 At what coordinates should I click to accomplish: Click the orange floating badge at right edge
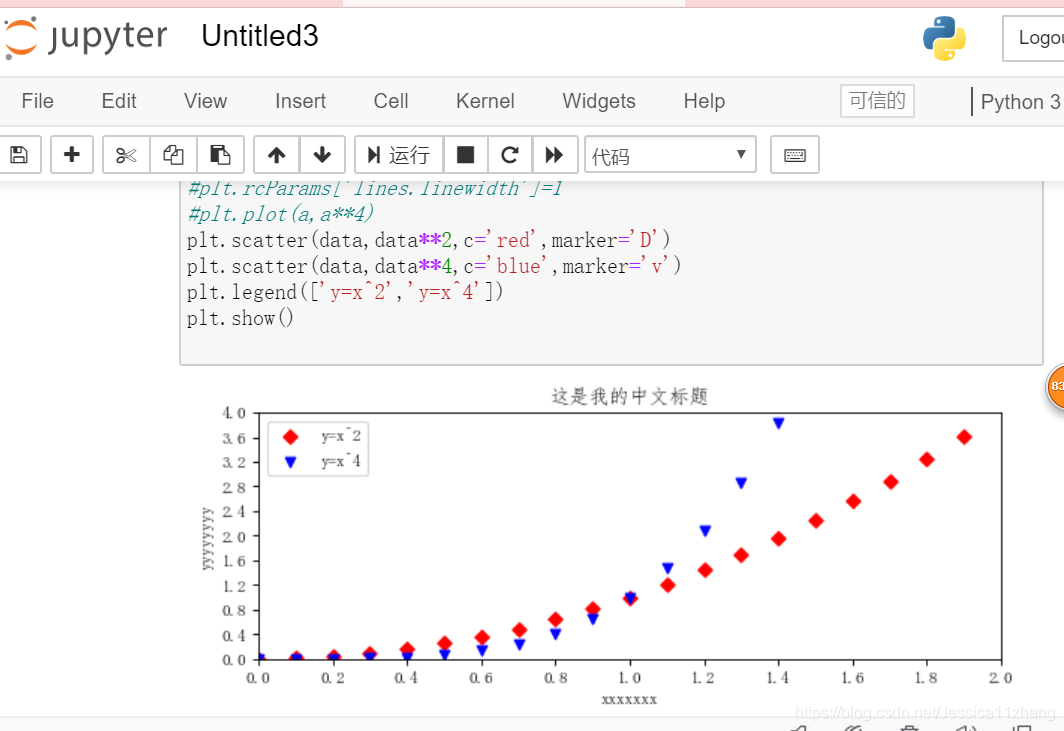point(1055,386)
